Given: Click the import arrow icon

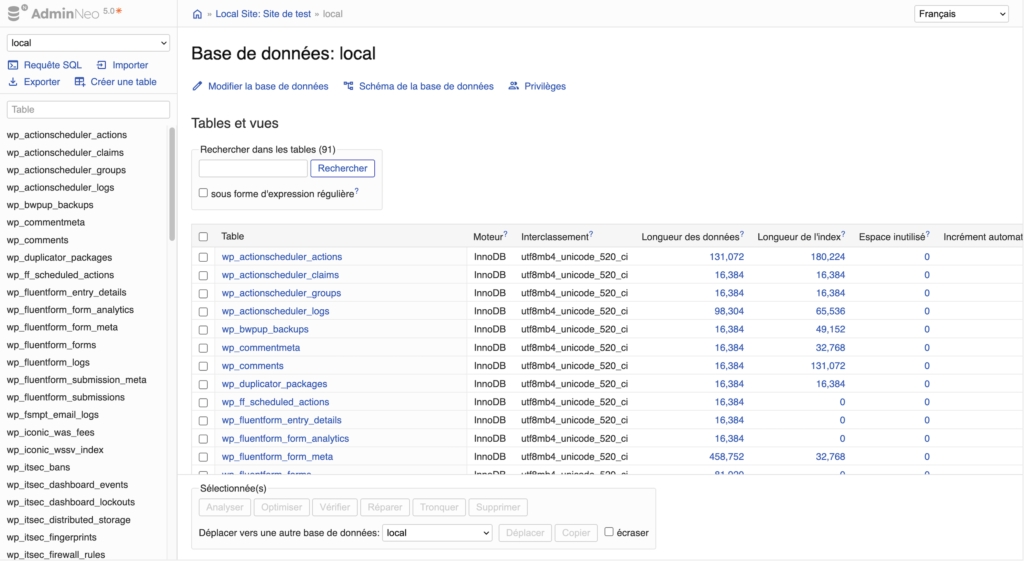Looking at the screenshot, I should coord(101,65).
